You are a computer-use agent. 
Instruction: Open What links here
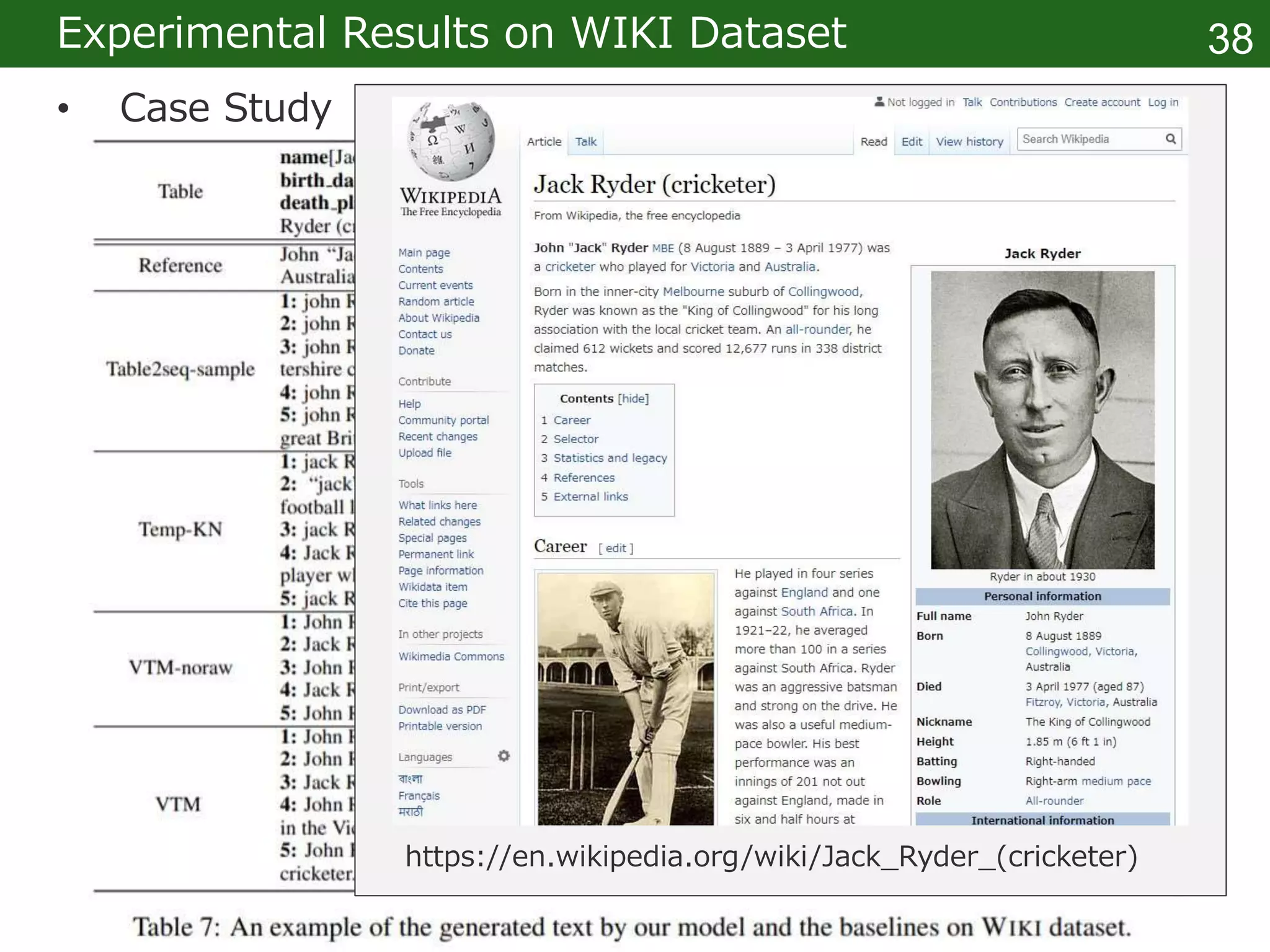pyautogui.click(x=438, y=505)
